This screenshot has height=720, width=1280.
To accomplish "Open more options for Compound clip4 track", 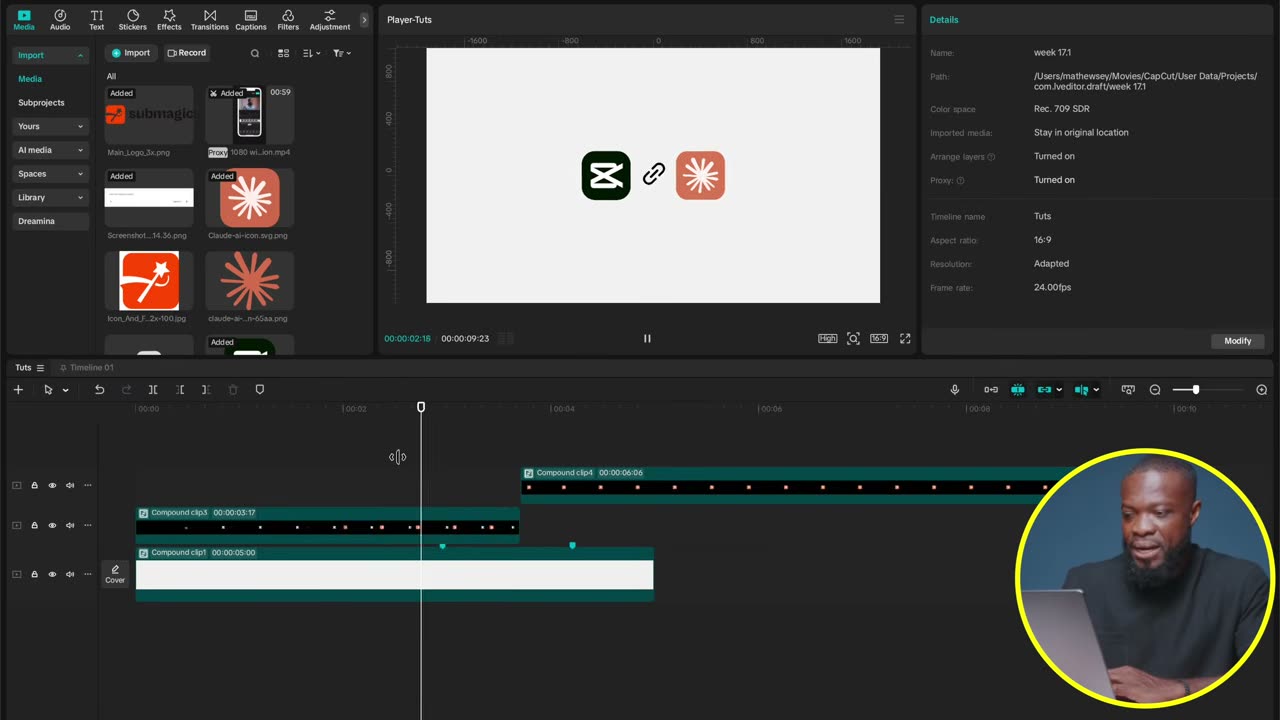I will [87, 486].
